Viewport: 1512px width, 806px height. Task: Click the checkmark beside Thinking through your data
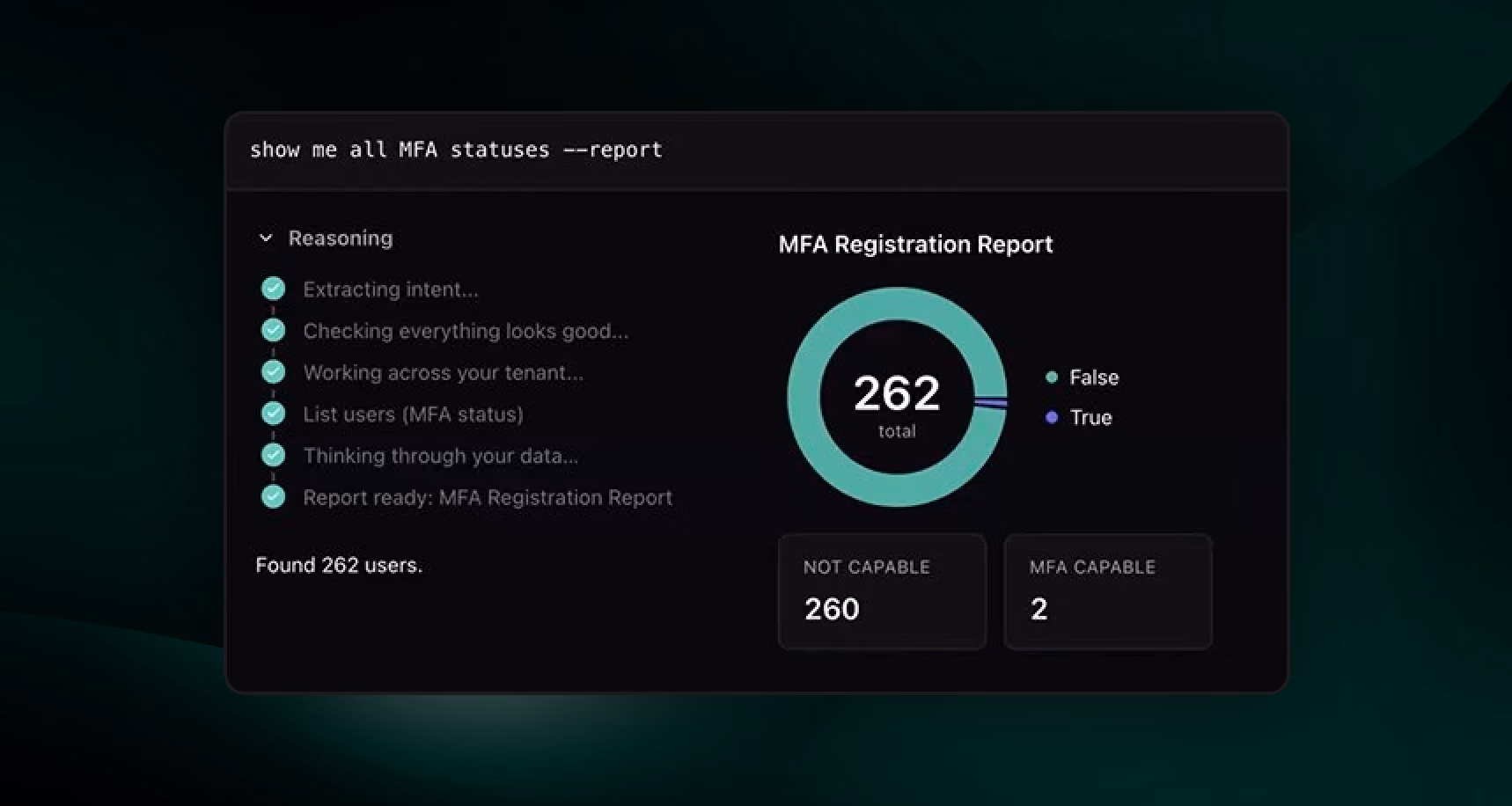(x=274, y=455)
